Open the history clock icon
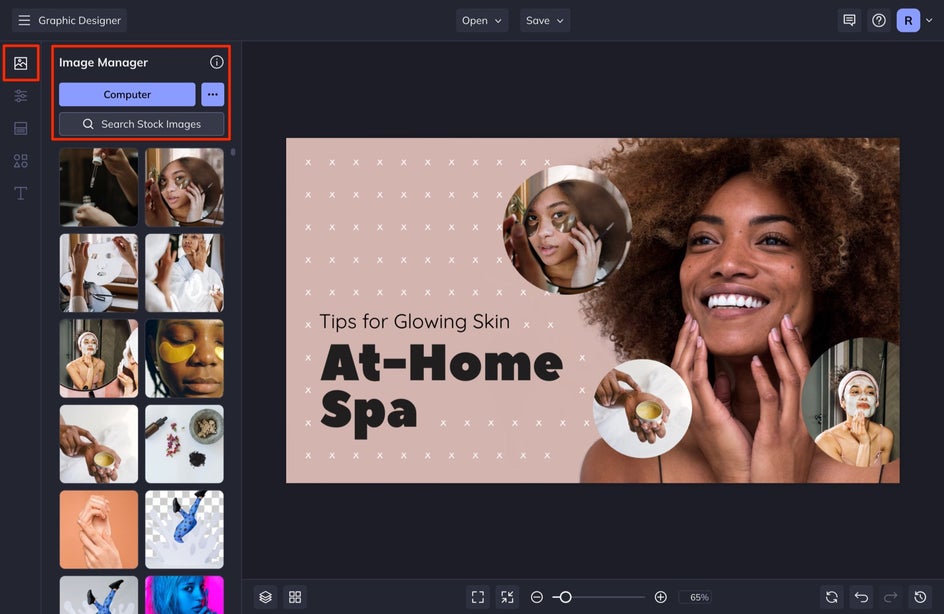The height and width of the screenshot is (614, 944). point(920,597)
